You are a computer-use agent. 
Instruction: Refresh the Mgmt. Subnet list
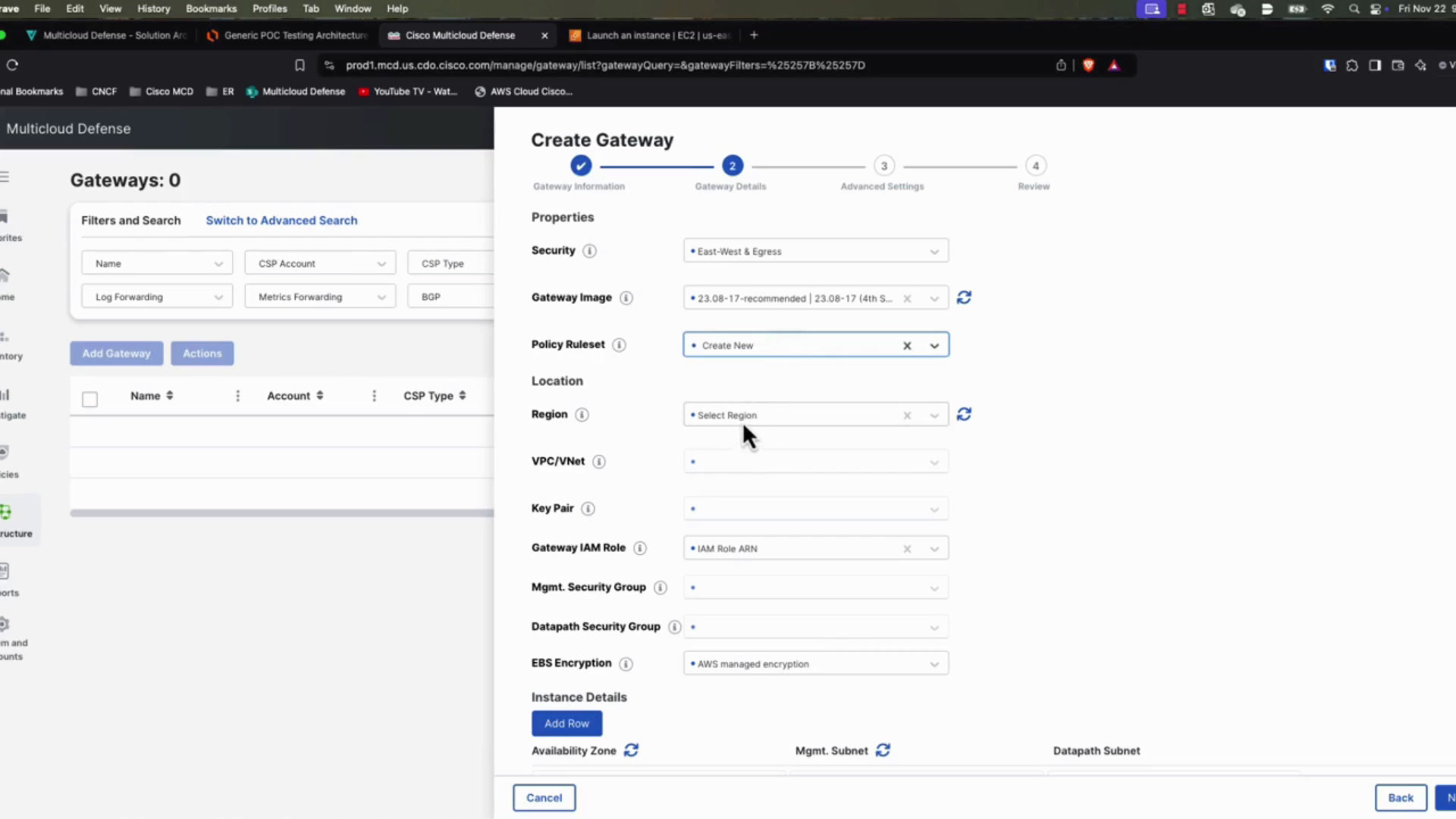click(x=883, y=750)
